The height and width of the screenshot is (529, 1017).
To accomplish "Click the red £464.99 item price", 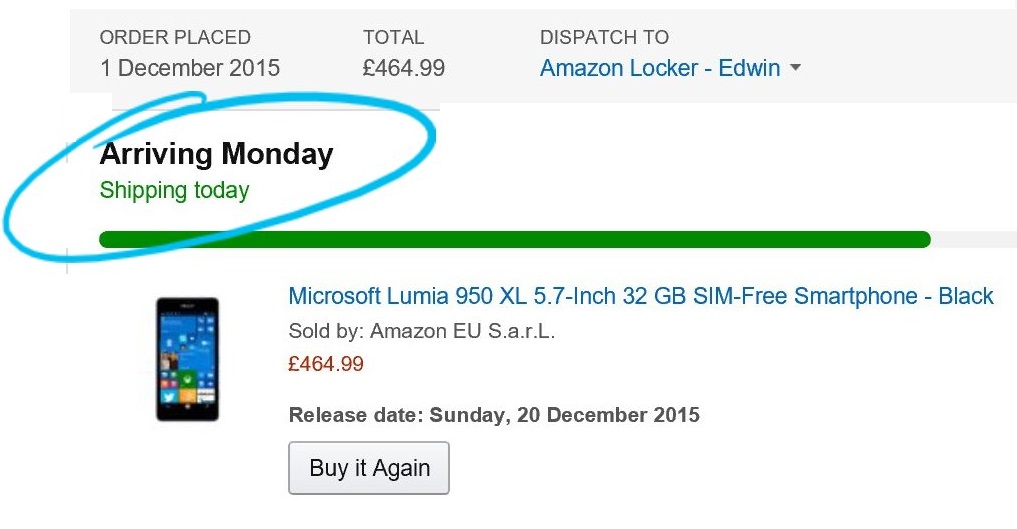I will (x=326, y=364).
